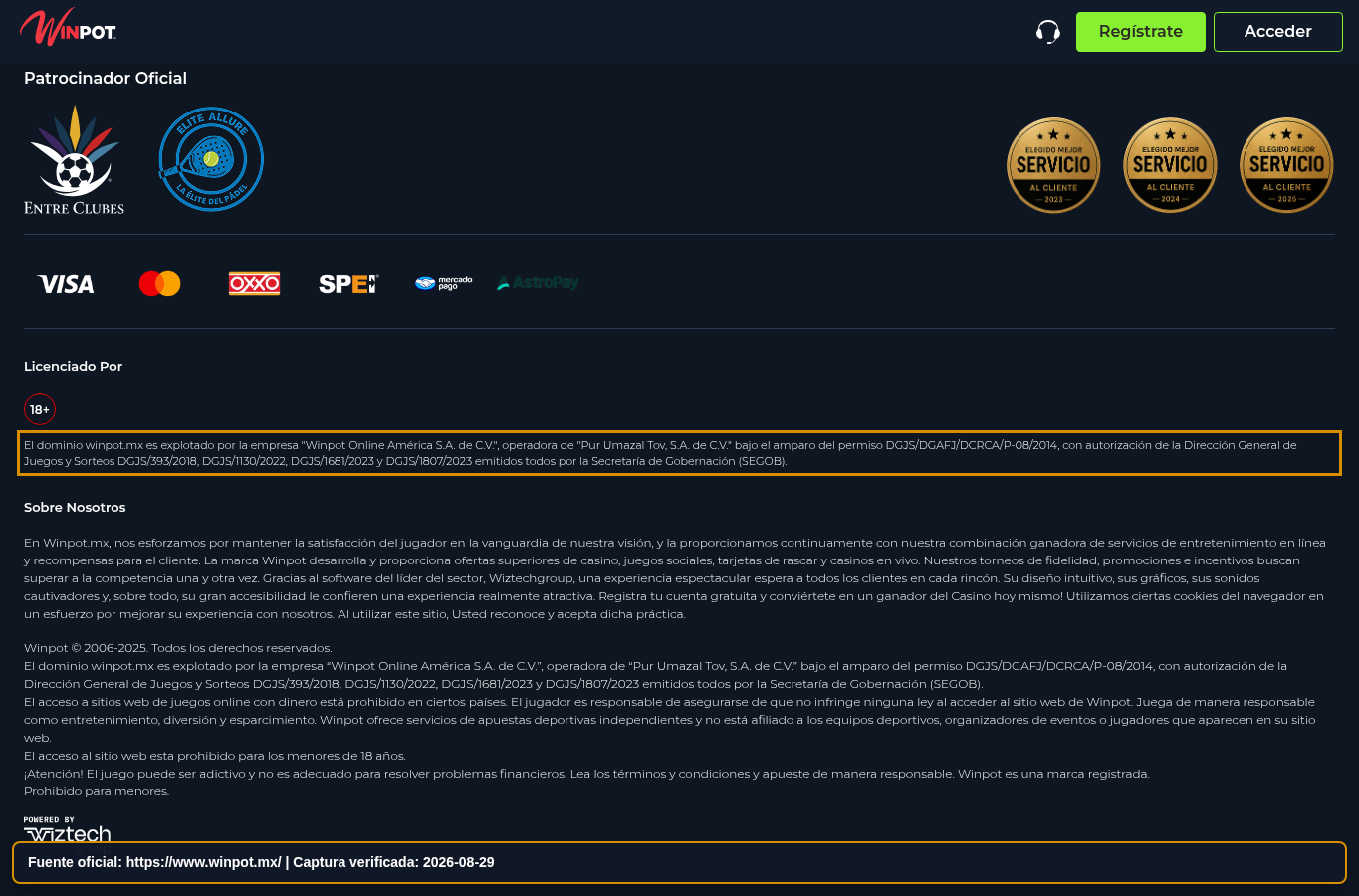Select the Elite Allure pádel sponsor logo
Viewport: 1359px width, 896px height.
pos(211,159)
